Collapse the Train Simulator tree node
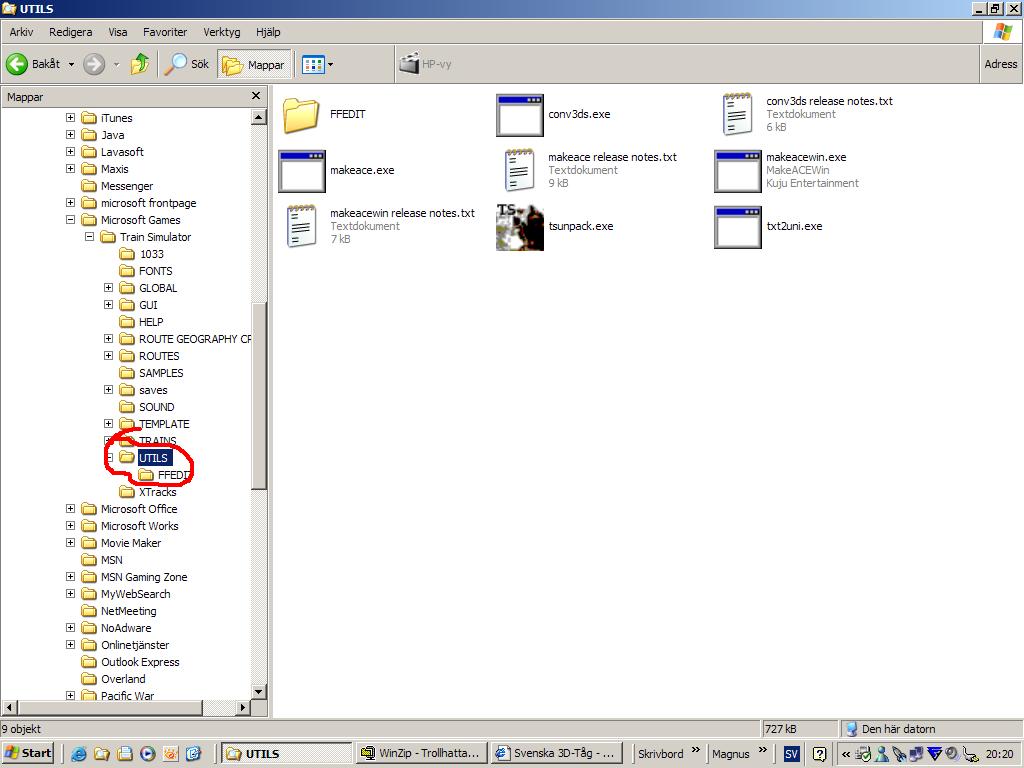The width and height of the screenshot is (1024, 768). click(x=89, y=237)
